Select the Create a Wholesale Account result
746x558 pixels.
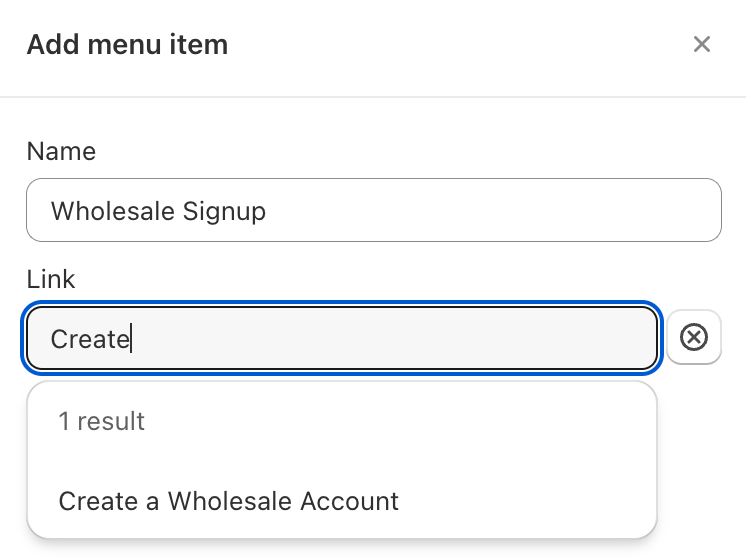pos(229,501)
